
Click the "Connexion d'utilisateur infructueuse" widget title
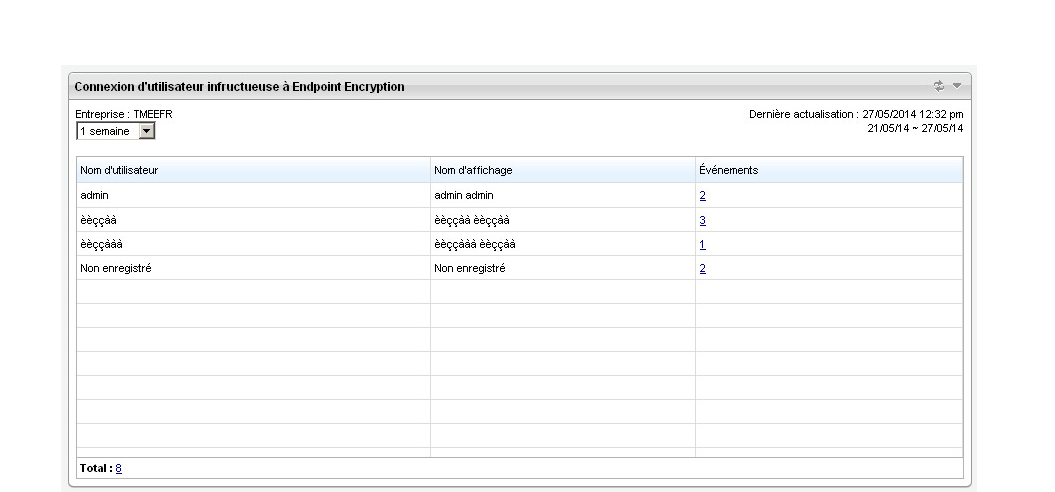click(x=240, y=87)
